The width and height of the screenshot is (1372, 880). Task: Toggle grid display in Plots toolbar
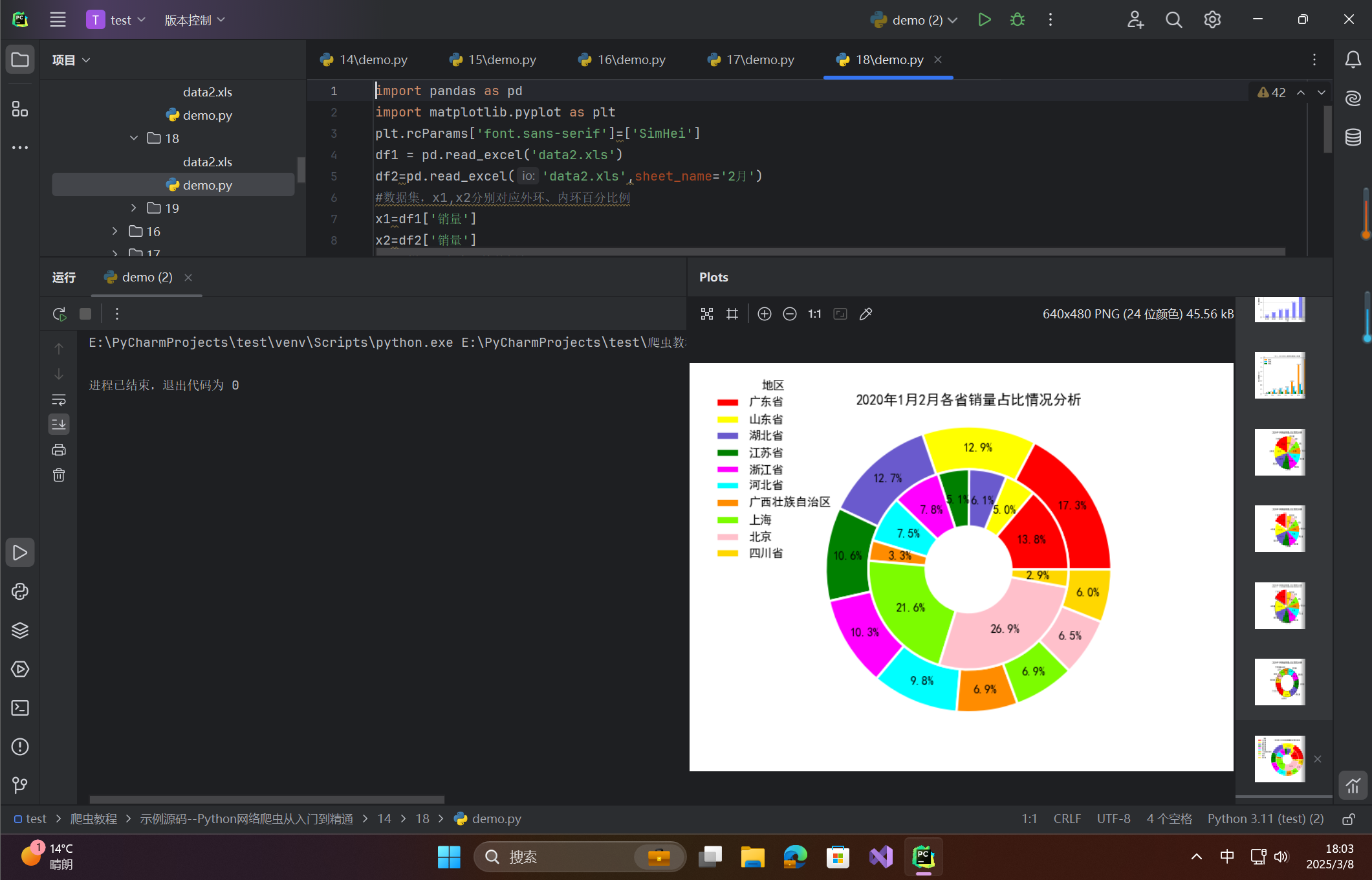pyautogui.click(x=732, y=314)
